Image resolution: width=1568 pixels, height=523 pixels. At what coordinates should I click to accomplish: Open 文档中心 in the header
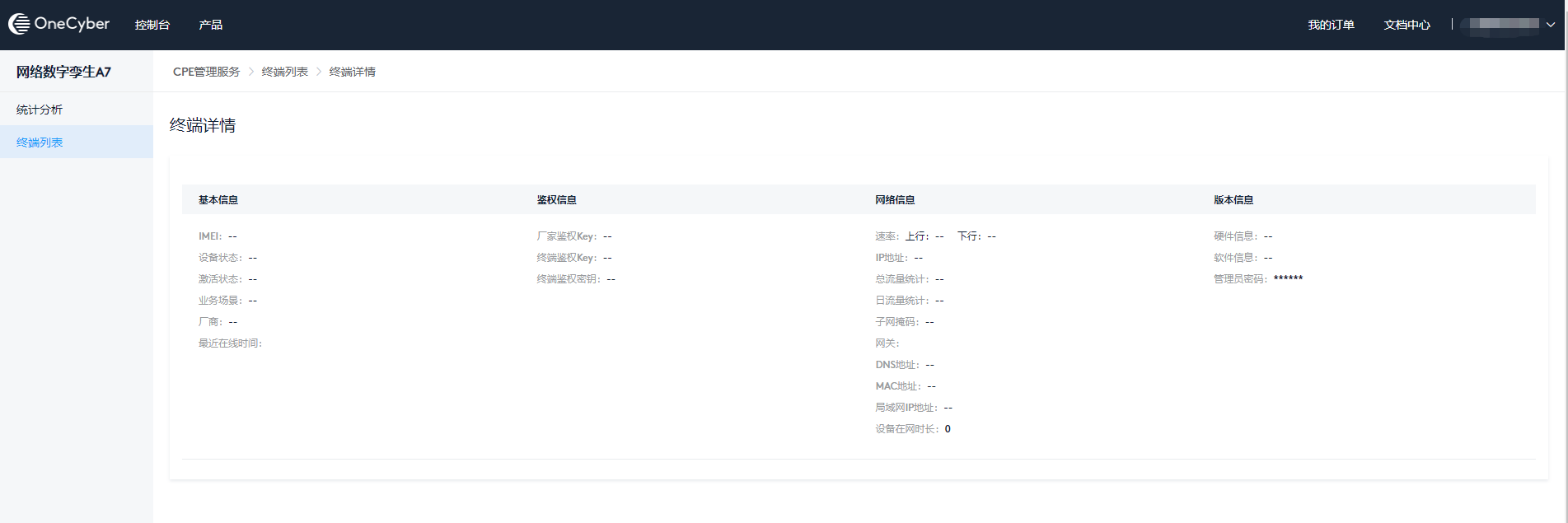(1407, 25)
